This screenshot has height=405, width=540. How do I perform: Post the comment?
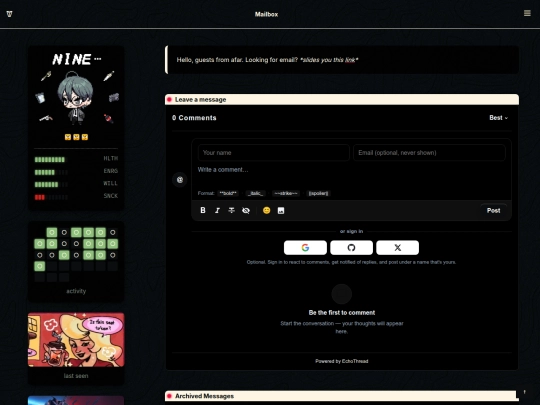click(x=493, y=210)
